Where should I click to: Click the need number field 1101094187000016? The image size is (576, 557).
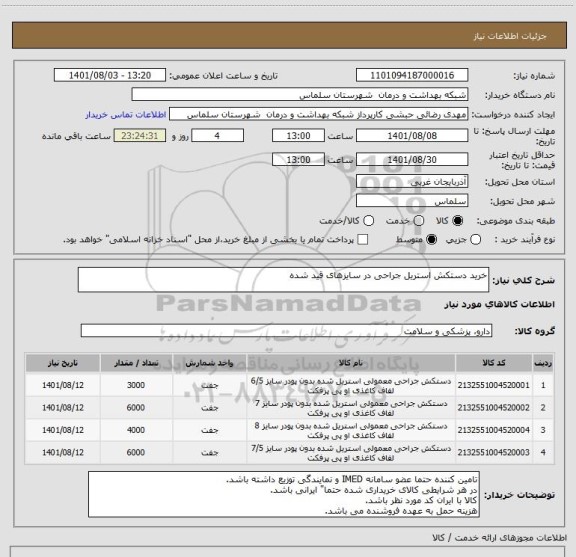coord(412,75)
